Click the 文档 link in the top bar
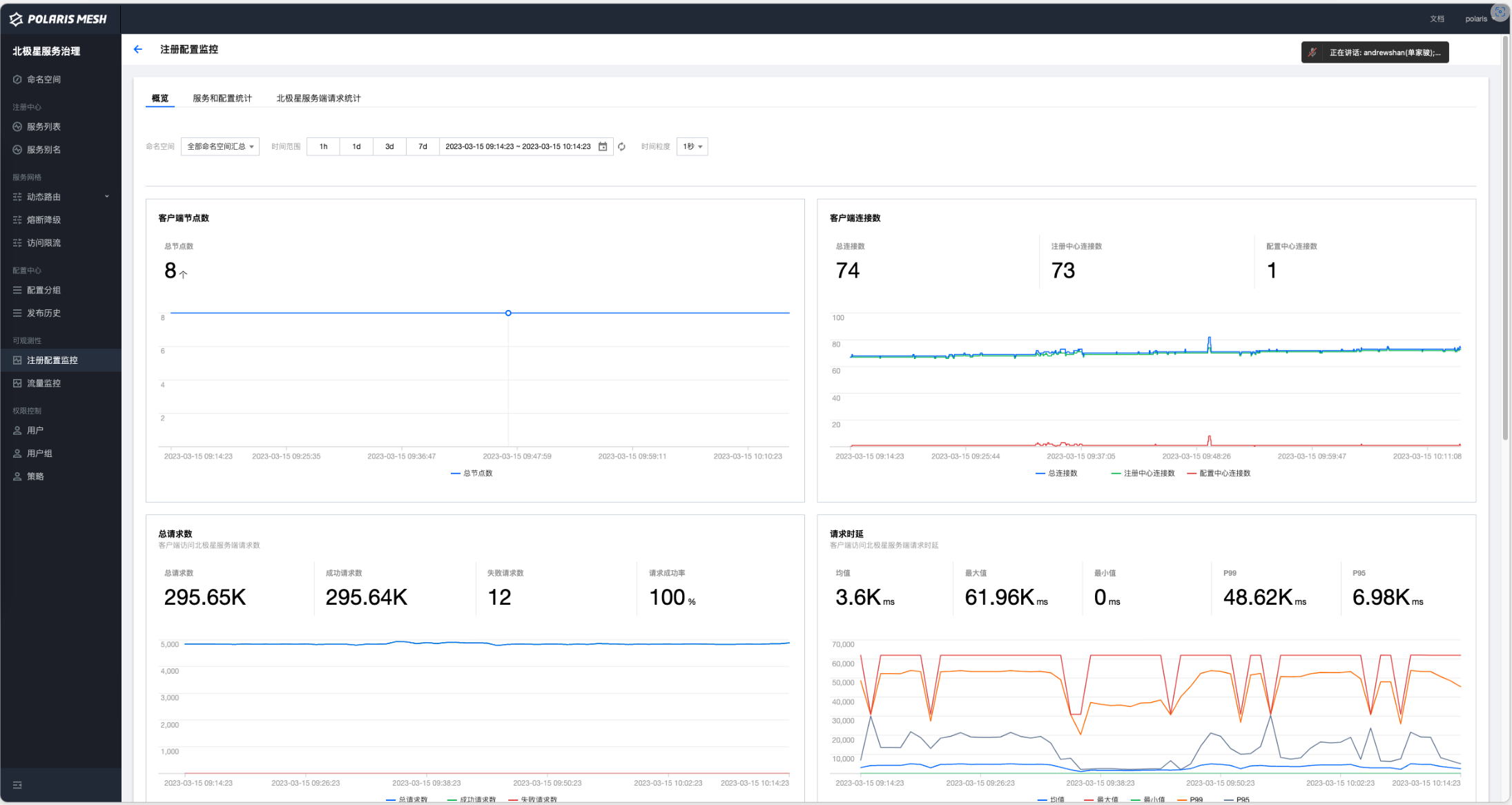This screenshot has width=1512, height=805. [x=1437, y=19]
